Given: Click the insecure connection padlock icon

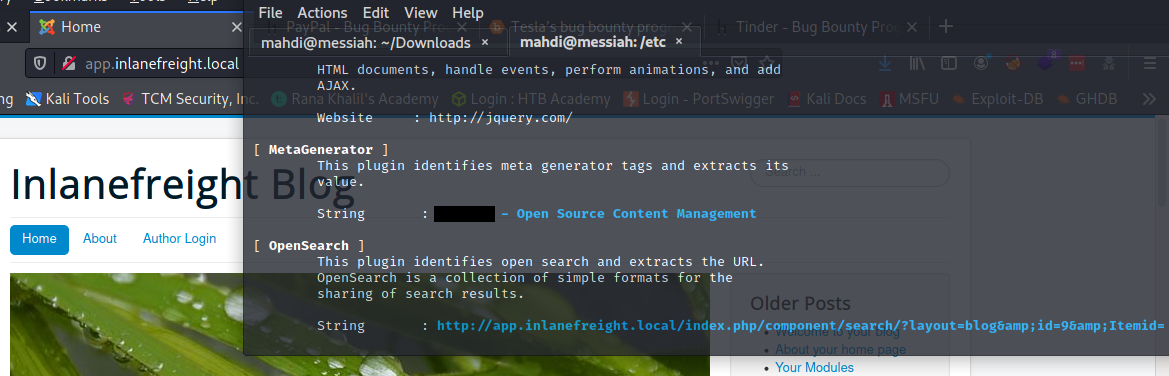Looking at the screenshot, I should coord(68,64).
